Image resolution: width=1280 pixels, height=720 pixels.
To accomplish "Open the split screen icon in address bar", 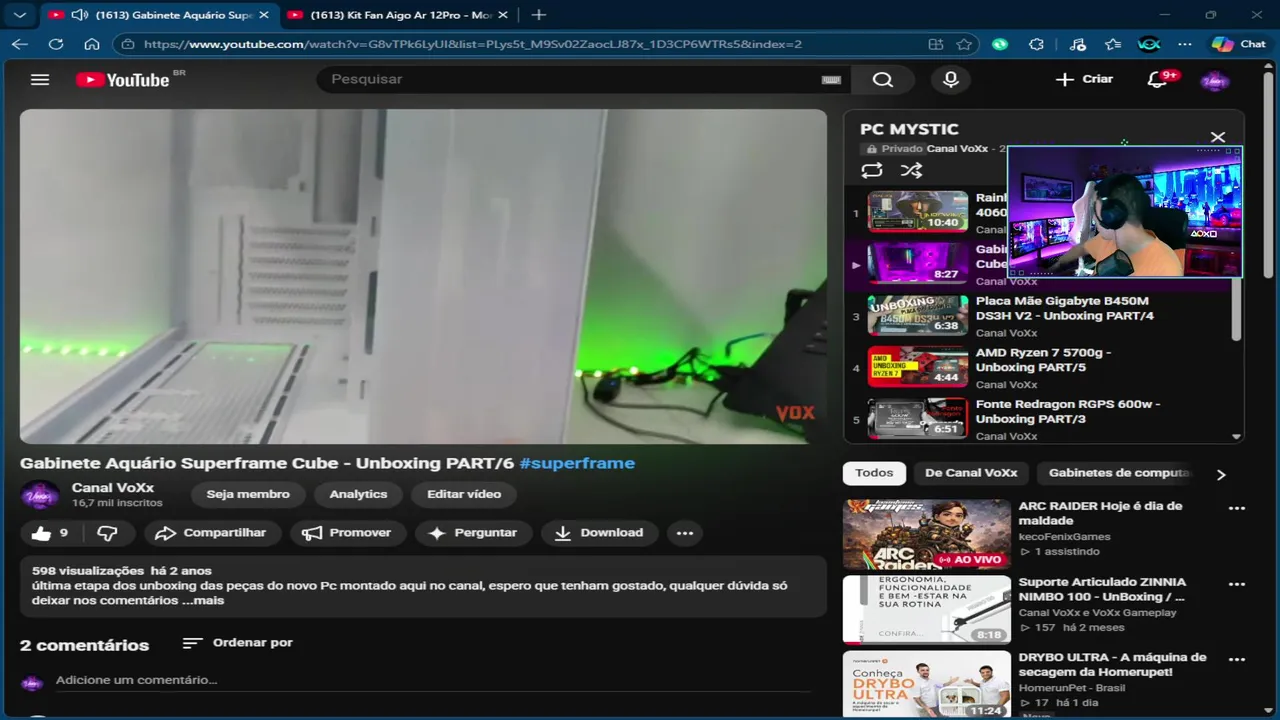I will 936,44.
